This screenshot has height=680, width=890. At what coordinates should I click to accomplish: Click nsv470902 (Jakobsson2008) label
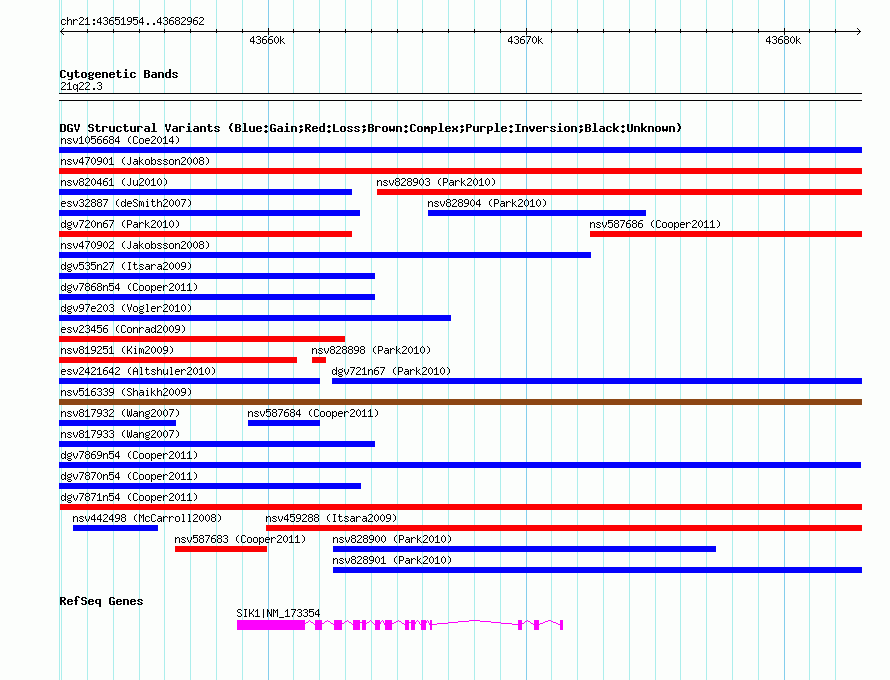[135, 245]
